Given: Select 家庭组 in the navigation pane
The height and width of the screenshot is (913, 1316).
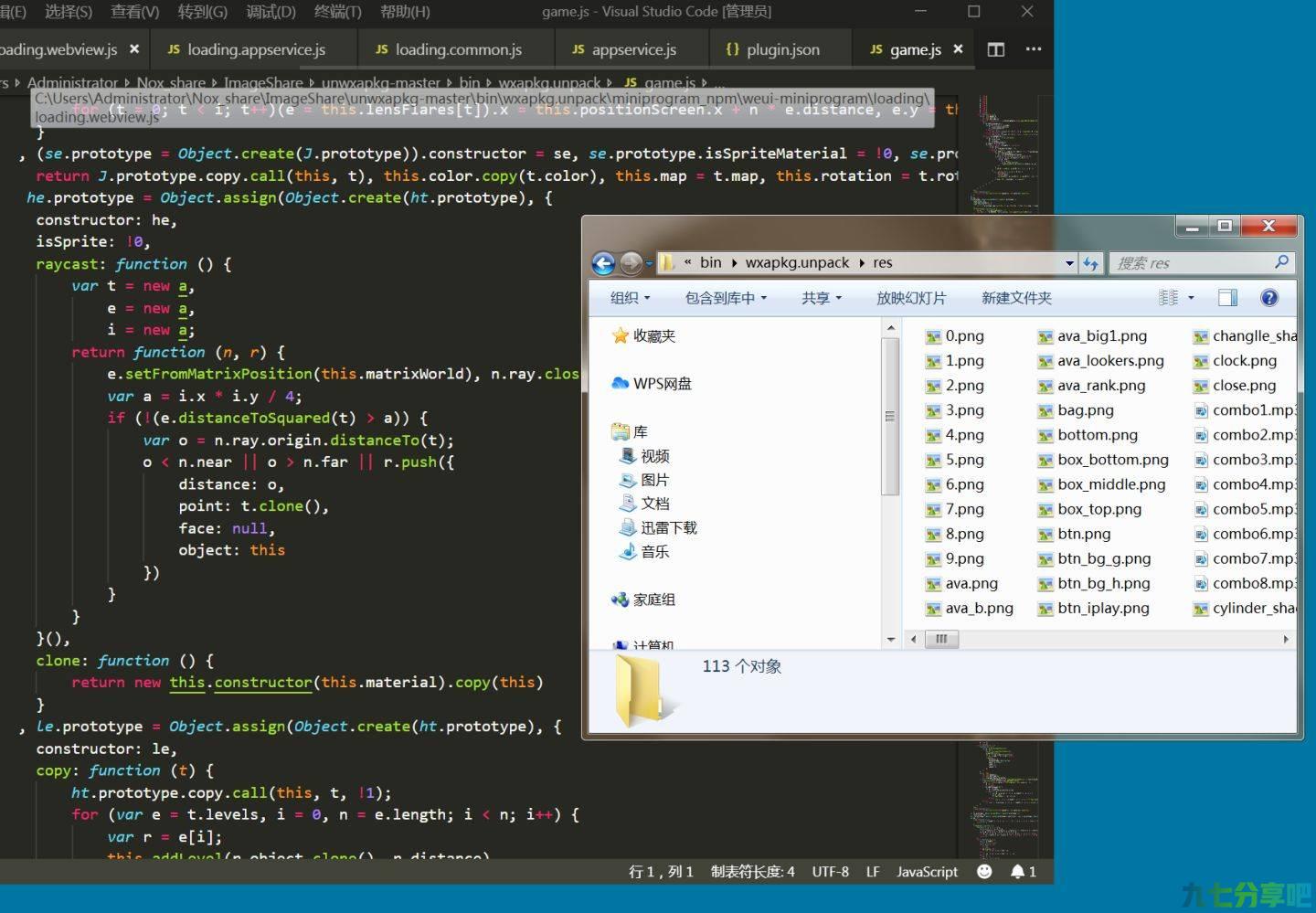Looking at the screenshot, I should pos(644,600).
